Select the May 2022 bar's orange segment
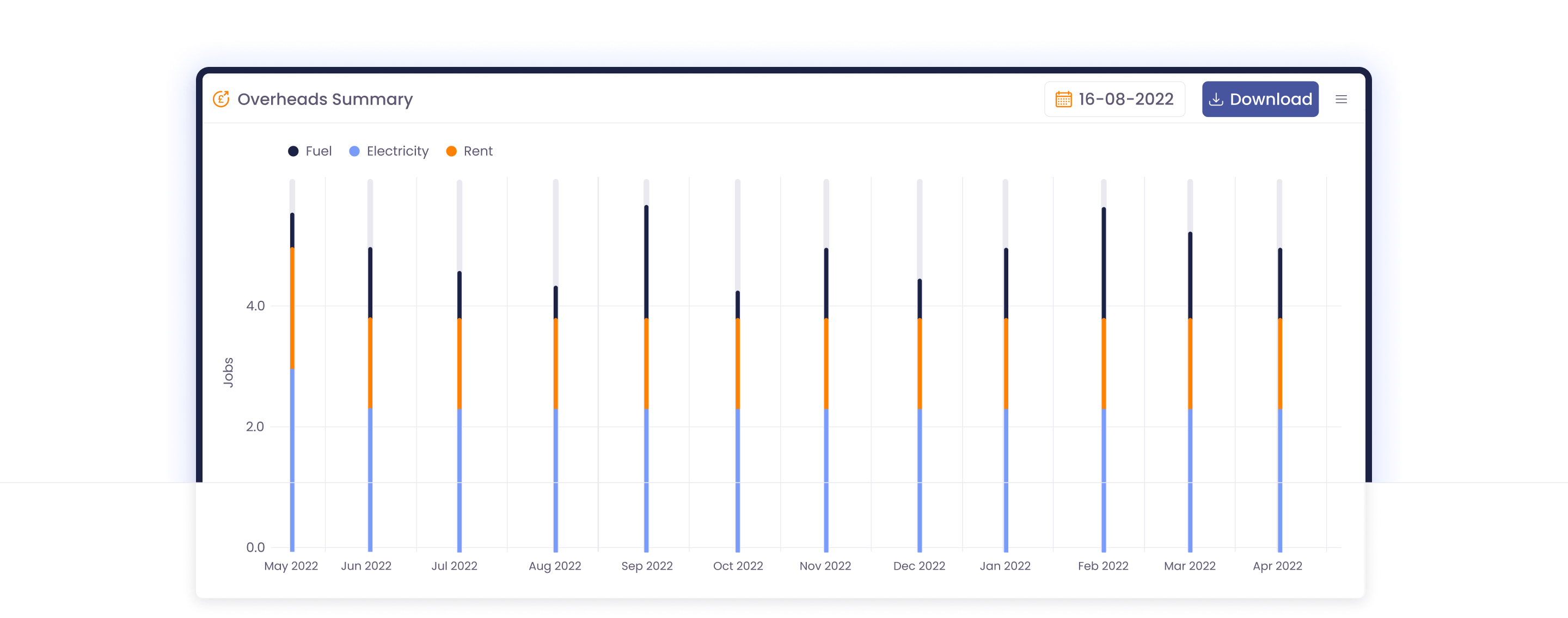This screenshot has height=618, width=1568. pos(292,307)
